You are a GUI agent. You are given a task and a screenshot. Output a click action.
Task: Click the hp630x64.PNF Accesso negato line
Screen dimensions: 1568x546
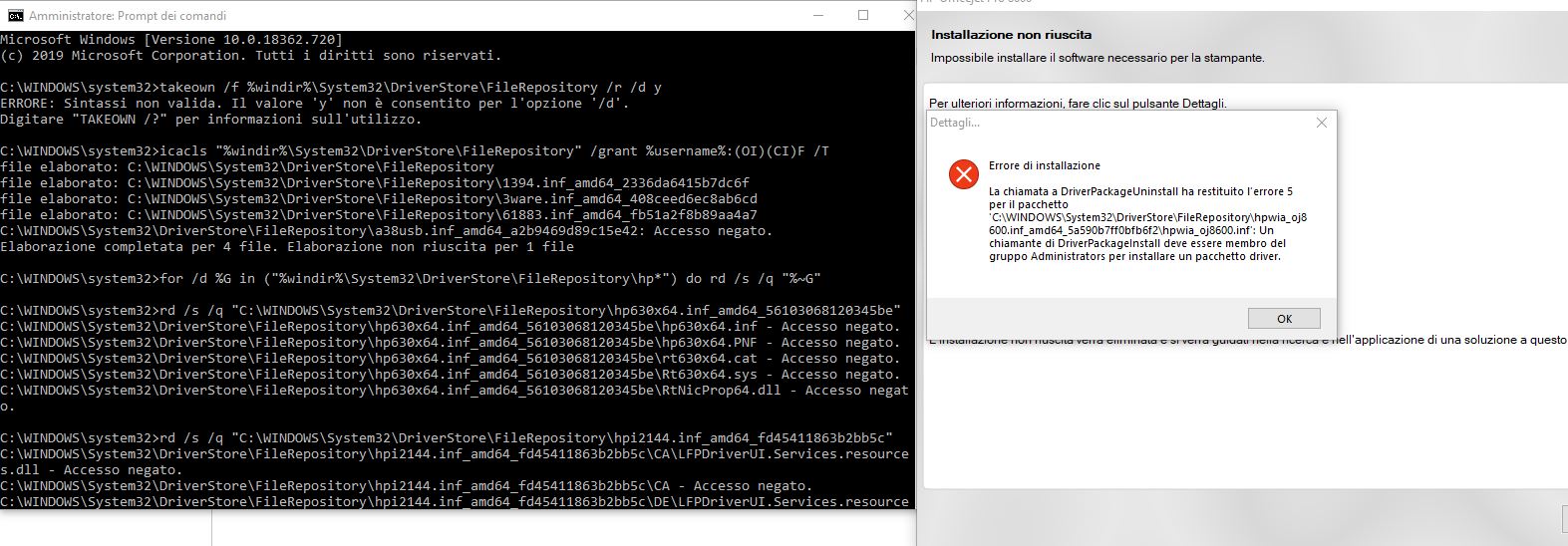[x=451, y=342]
